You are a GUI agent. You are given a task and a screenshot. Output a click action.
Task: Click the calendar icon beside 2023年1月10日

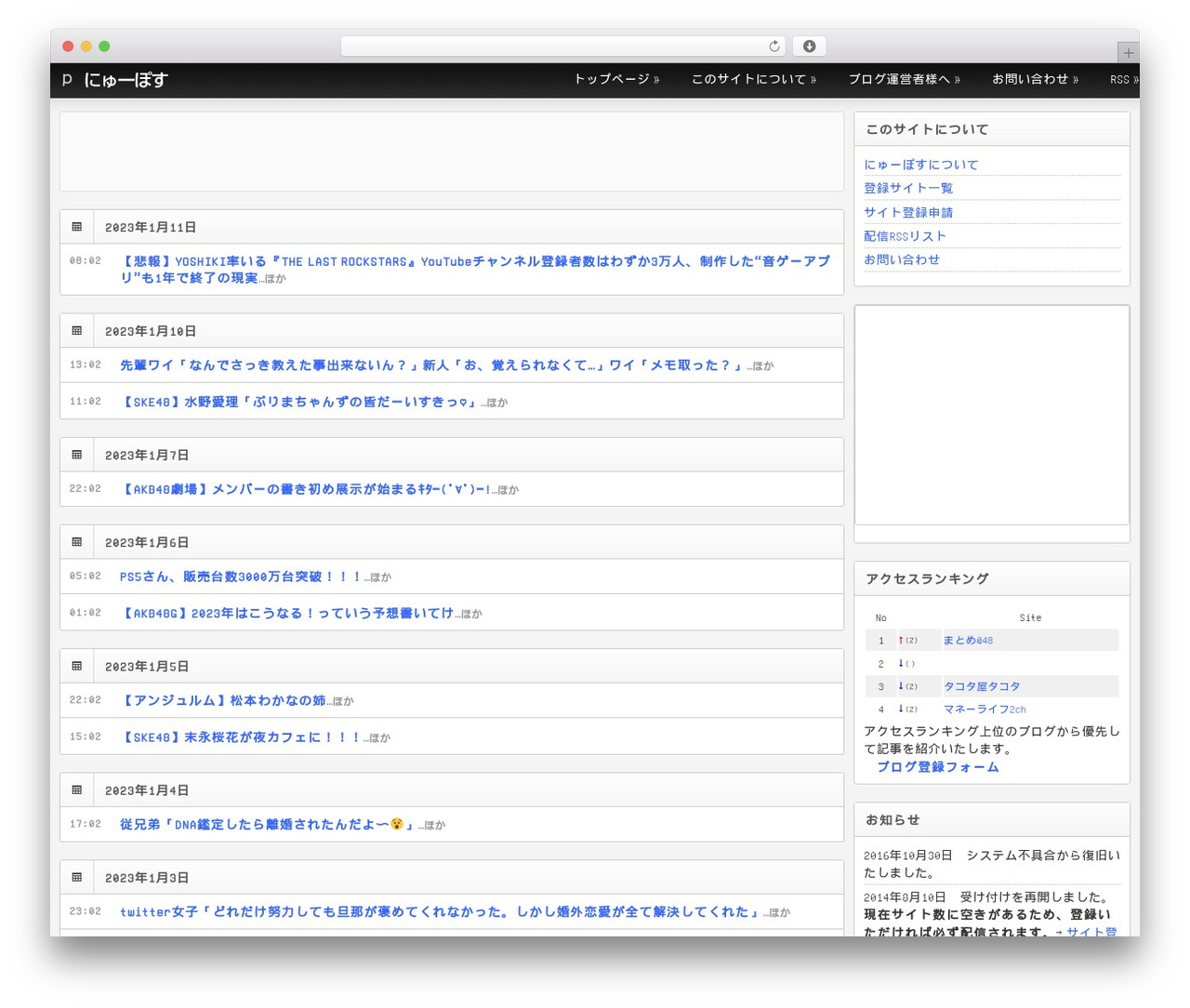77,331
